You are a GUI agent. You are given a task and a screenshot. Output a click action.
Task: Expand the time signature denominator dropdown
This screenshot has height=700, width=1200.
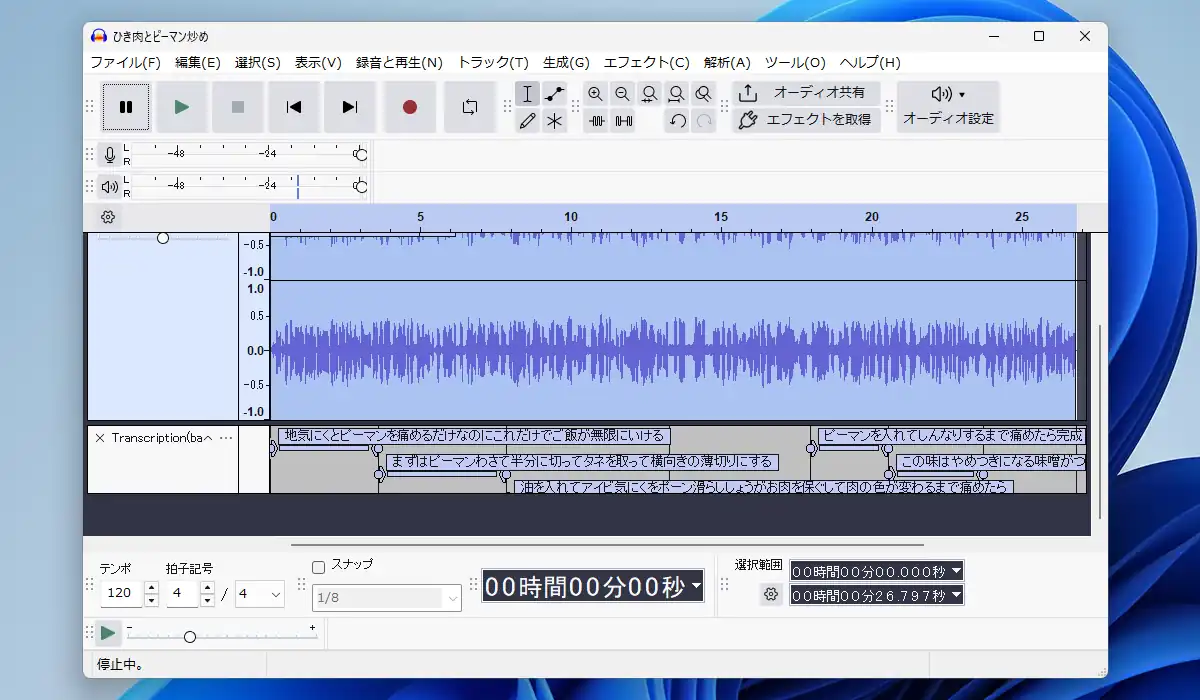[274, 595]
